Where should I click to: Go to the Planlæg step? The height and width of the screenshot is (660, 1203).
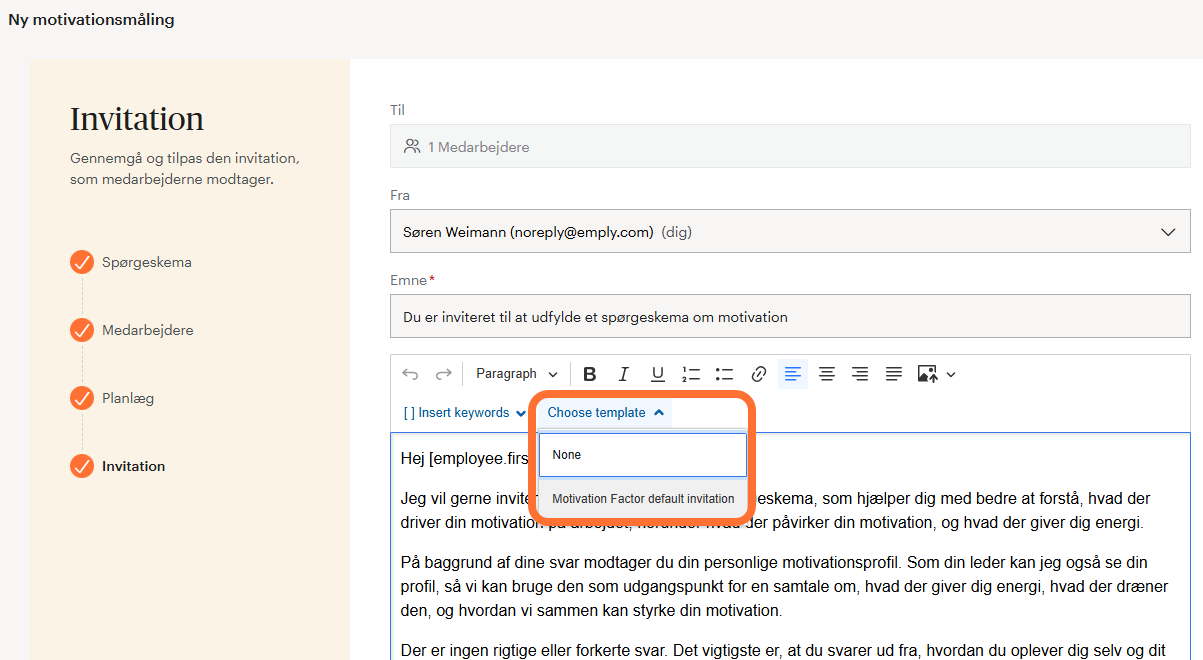pos(128,399)
